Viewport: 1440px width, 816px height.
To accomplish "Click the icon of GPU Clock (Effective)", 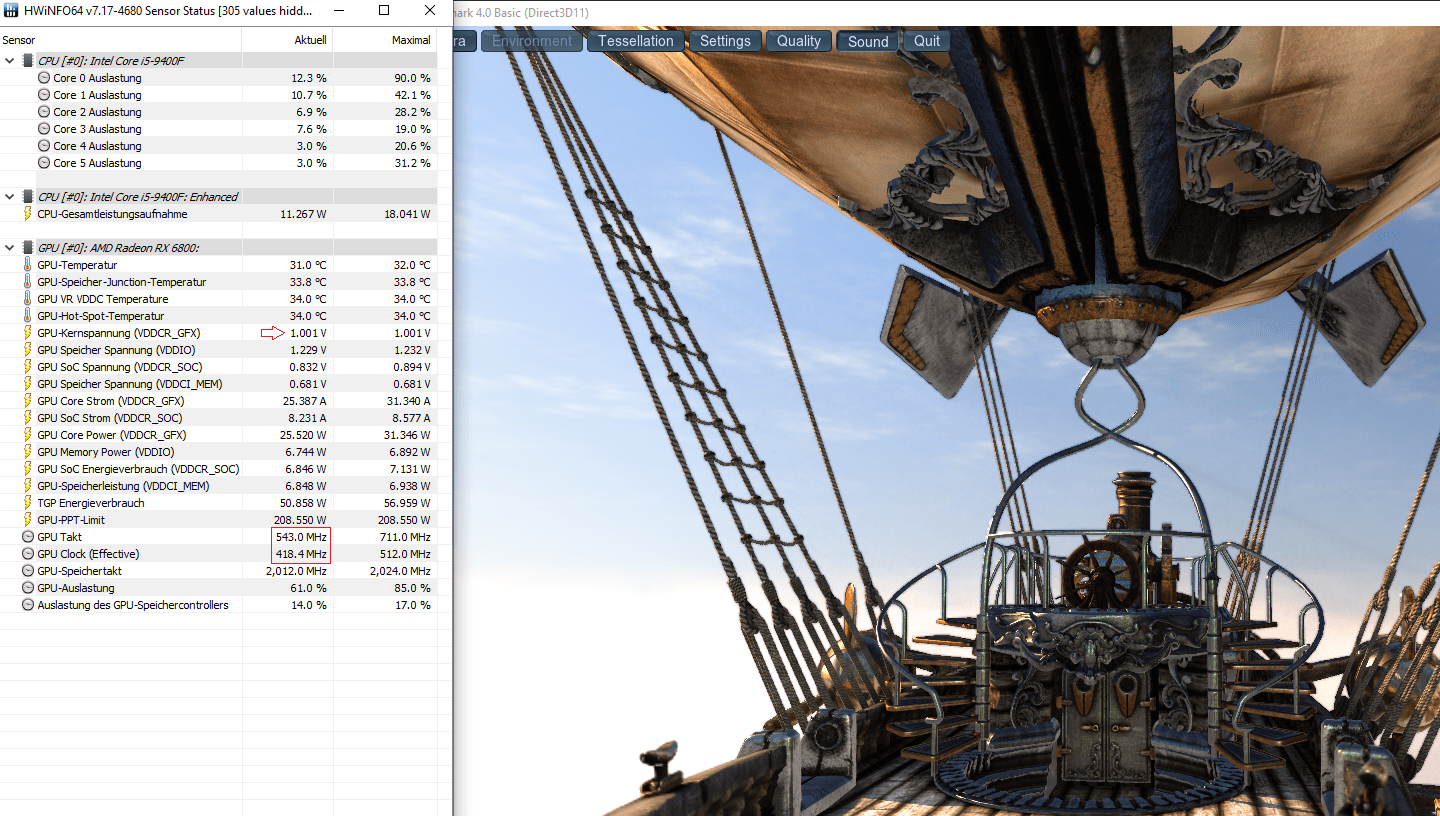I will [x=28, y=554].
